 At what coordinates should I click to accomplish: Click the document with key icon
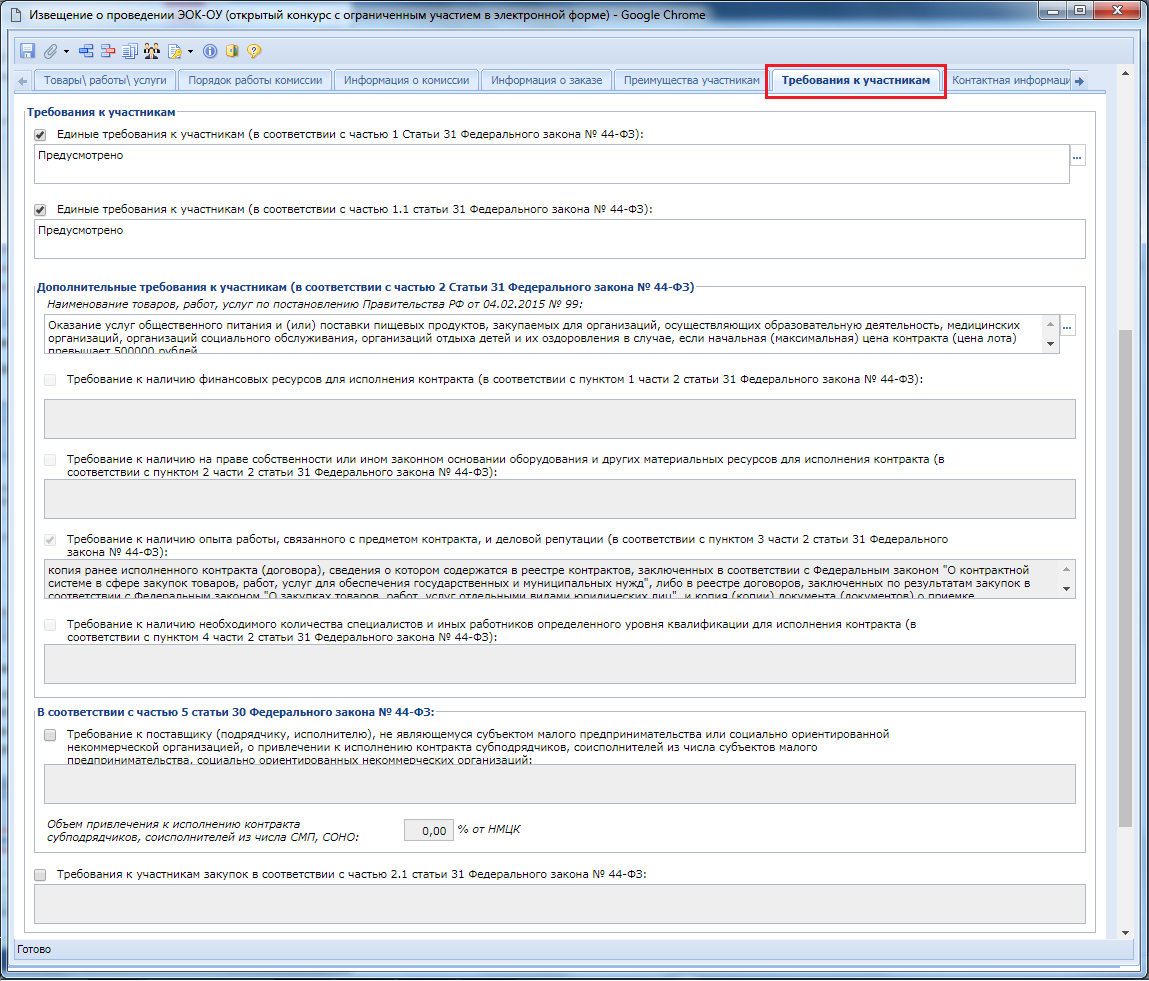pos(174,51)
